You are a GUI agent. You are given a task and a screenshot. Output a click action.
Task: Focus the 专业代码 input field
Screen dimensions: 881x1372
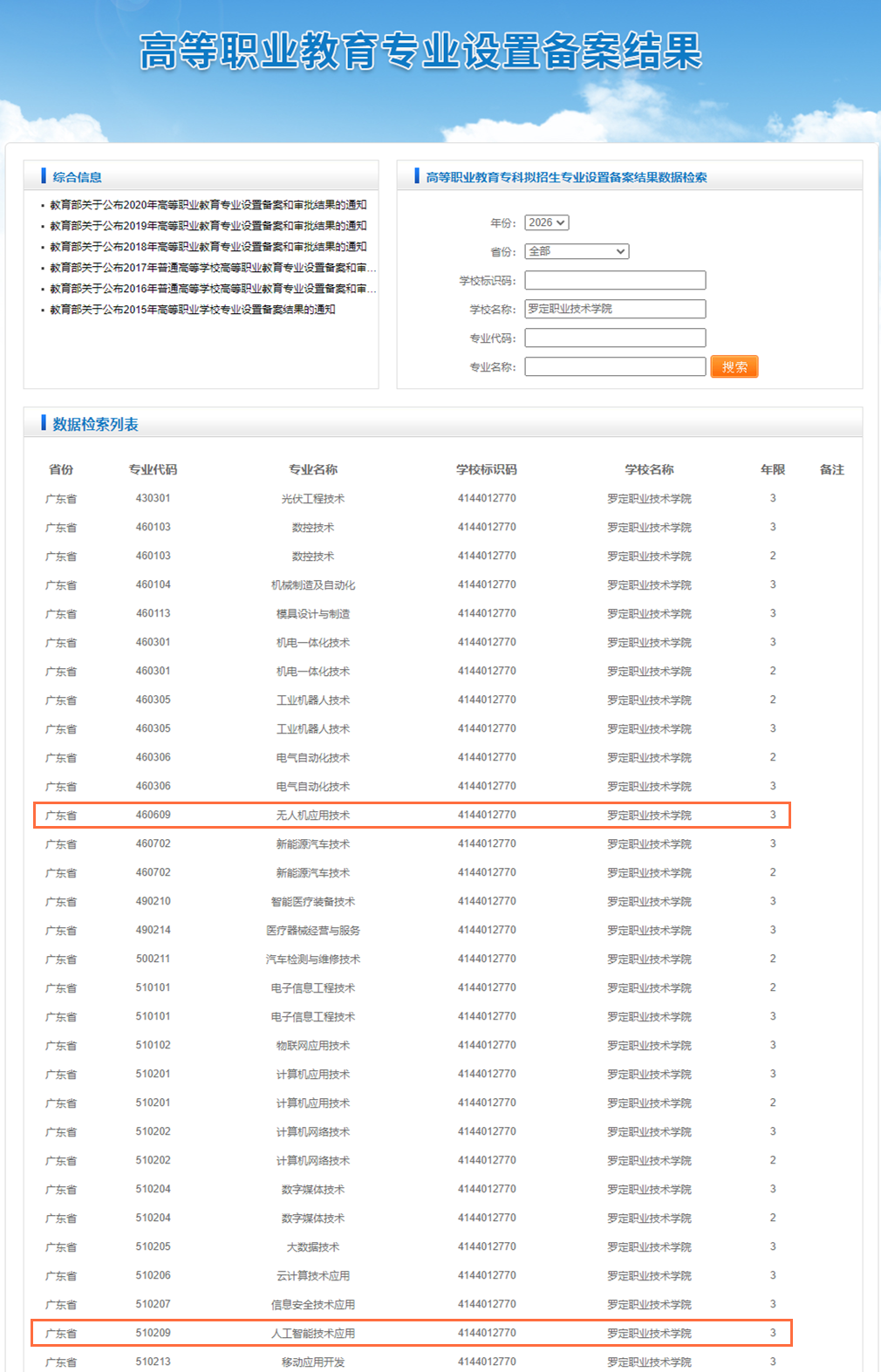coord(615,338)
